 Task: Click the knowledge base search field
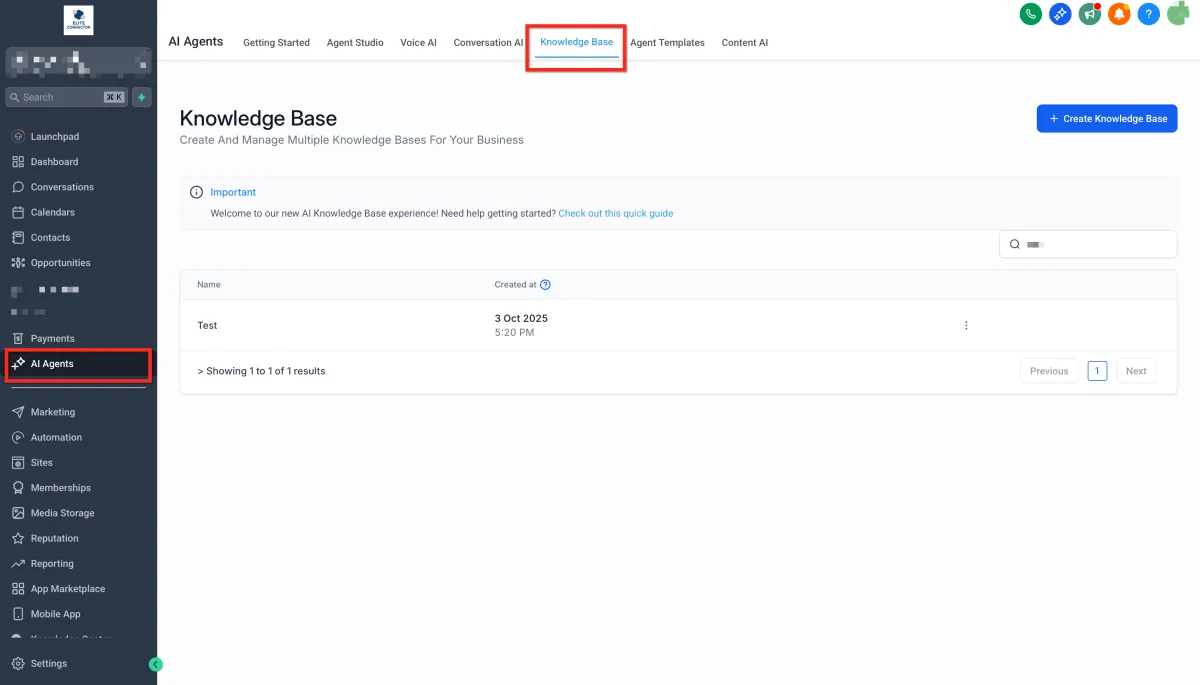point(1088,244)
